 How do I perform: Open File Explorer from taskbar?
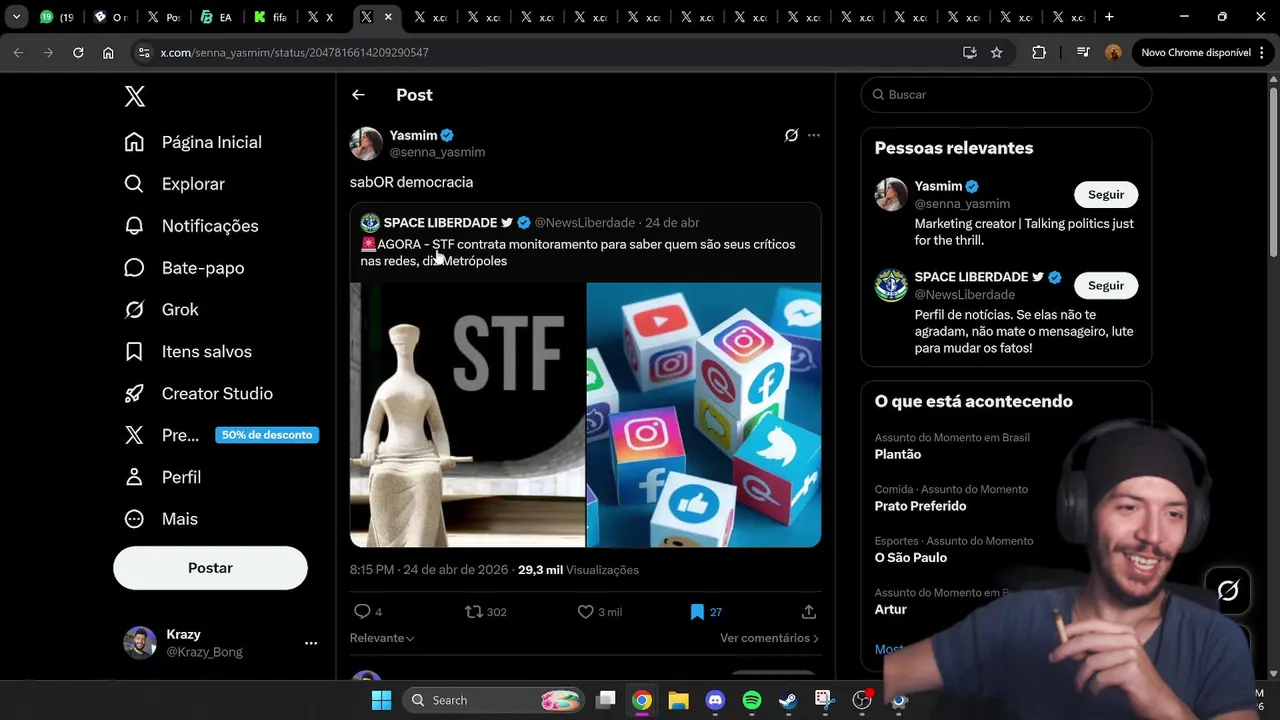[x=678, y=701]
